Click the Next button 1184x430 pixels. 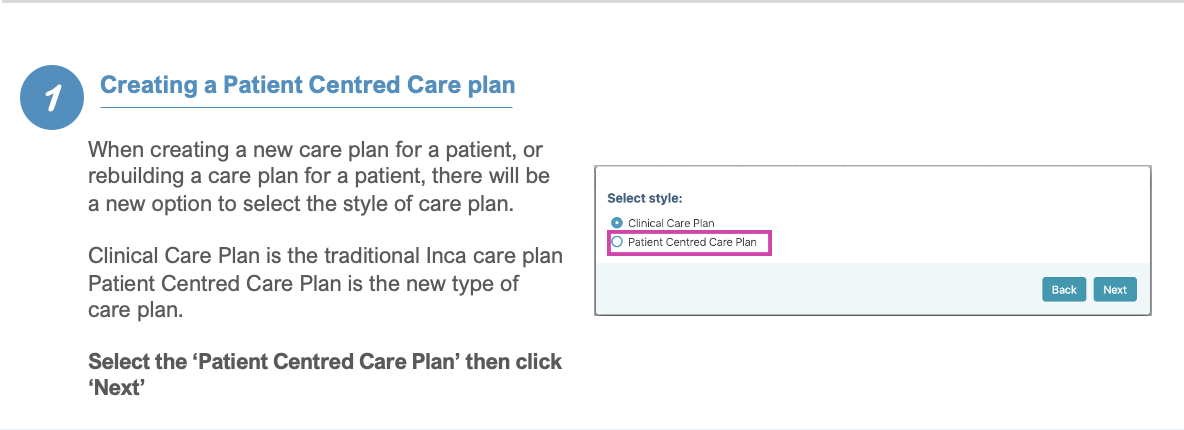tap(1115, 289)
